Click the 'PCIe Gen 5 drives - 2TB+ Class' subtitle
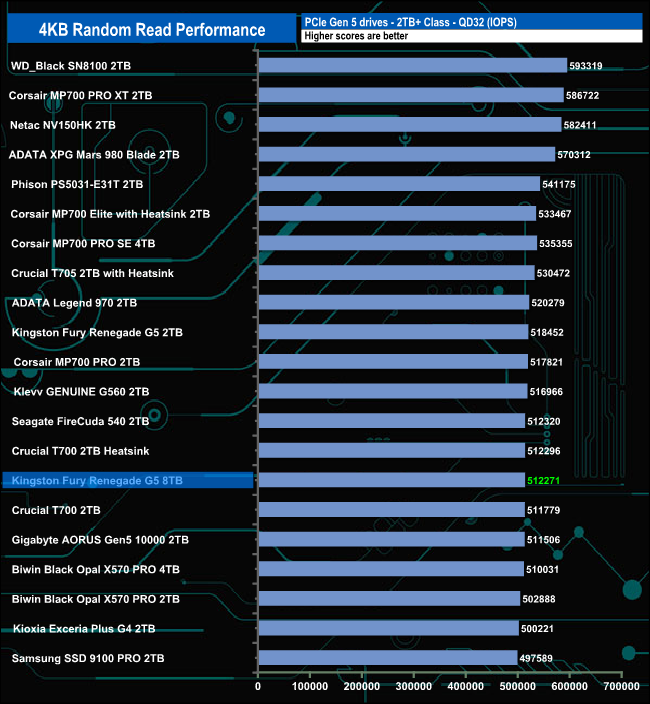The width and height of the screenshot is (650, 704). click(x=410, y=22)
